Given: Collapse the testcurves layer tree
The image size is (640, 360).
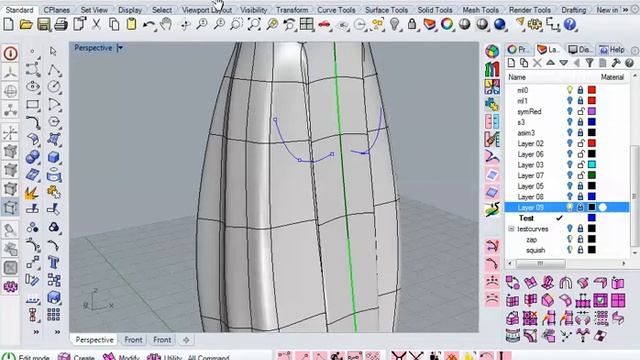Looking at the screenshot, I should [511, 229].
